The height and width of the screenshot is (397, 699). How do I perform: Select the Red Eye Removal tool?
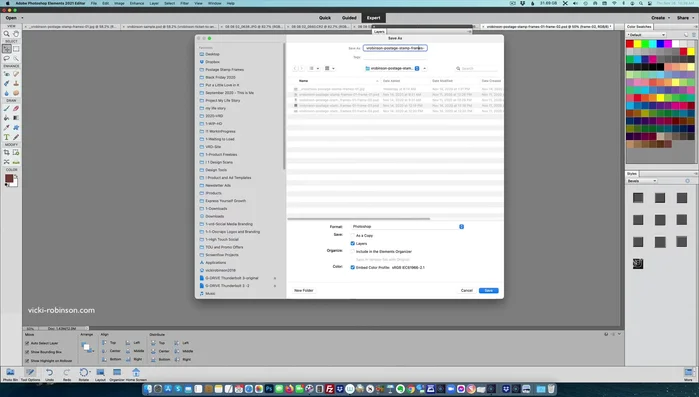[6, 74]
